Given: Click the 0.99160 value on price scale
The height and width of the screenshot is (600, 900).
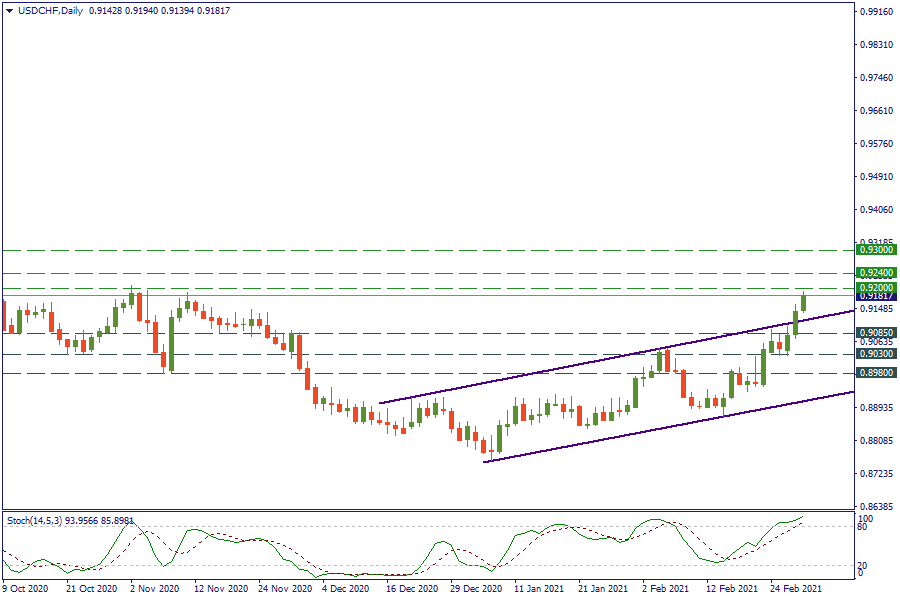Looking at the screenshot, I should click(x=876, y=13).
